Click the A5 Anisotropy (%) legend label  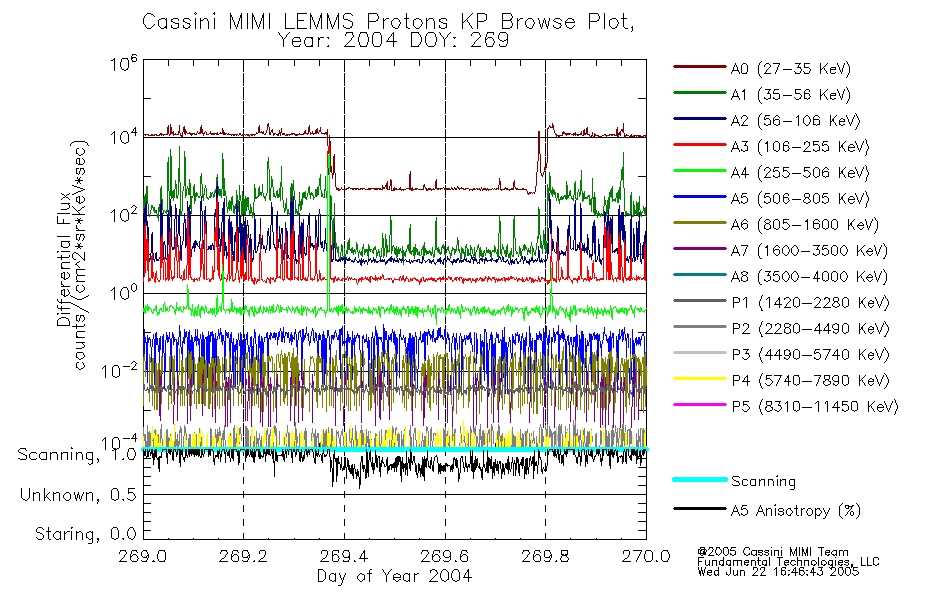pos(796,512)
